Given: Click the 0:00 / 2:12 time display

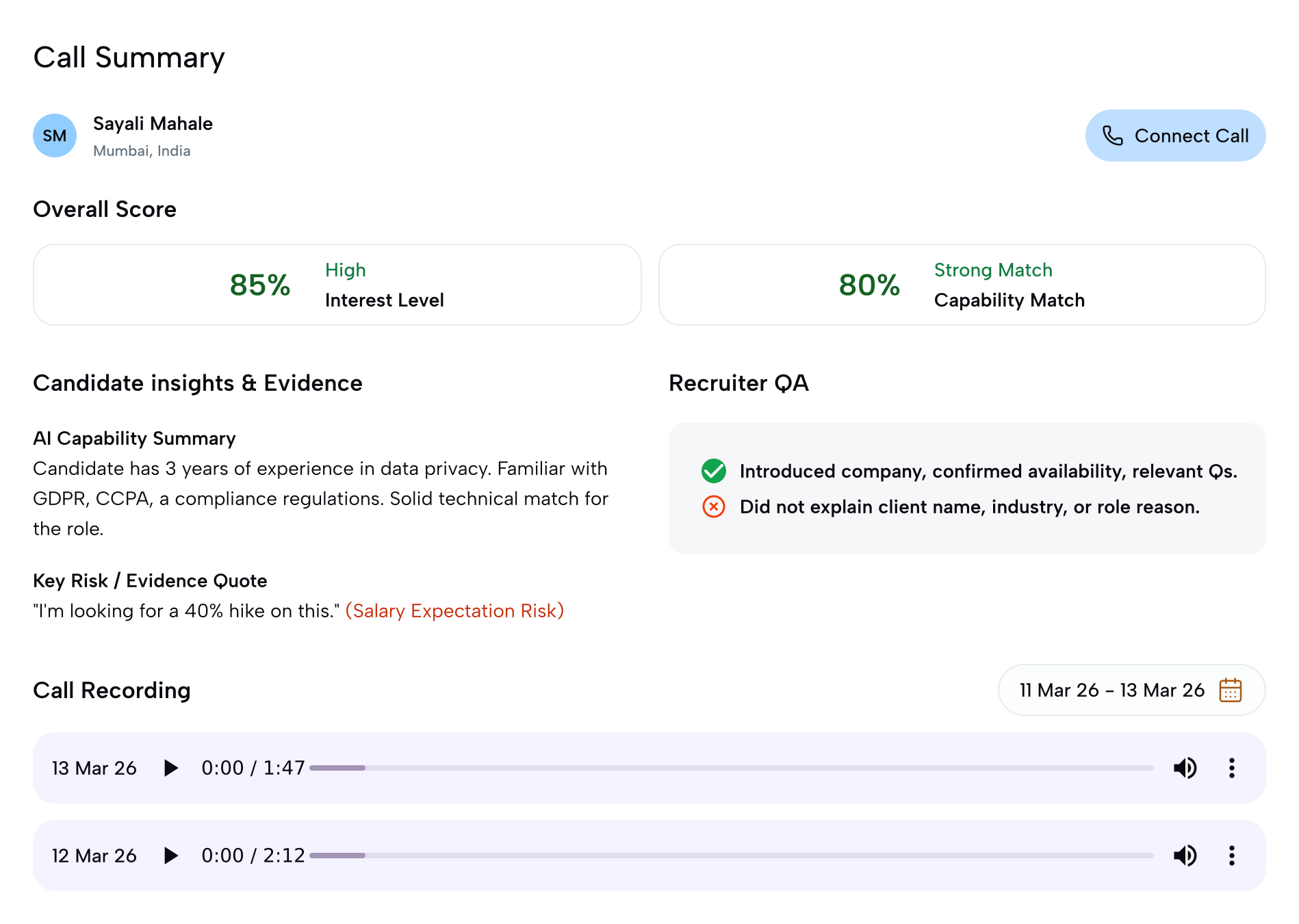Looking at the screenshot, I should (253, 856).
